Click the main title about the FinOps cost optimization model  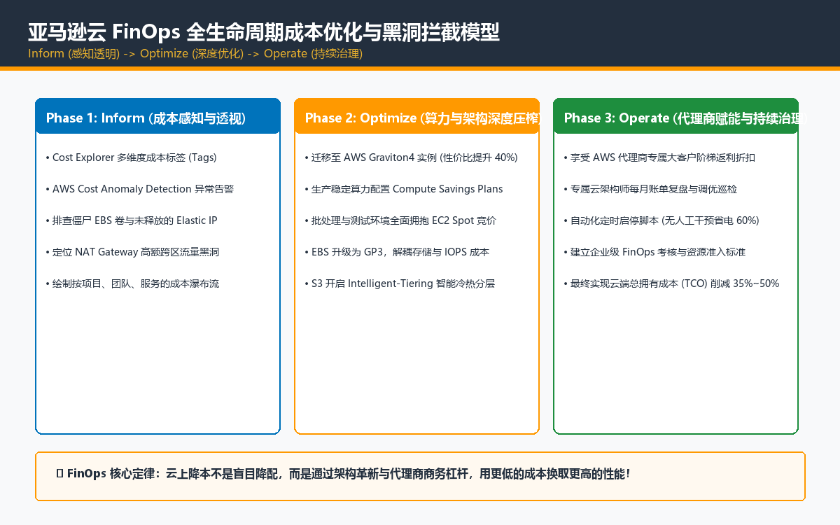(x=264, y=32)
